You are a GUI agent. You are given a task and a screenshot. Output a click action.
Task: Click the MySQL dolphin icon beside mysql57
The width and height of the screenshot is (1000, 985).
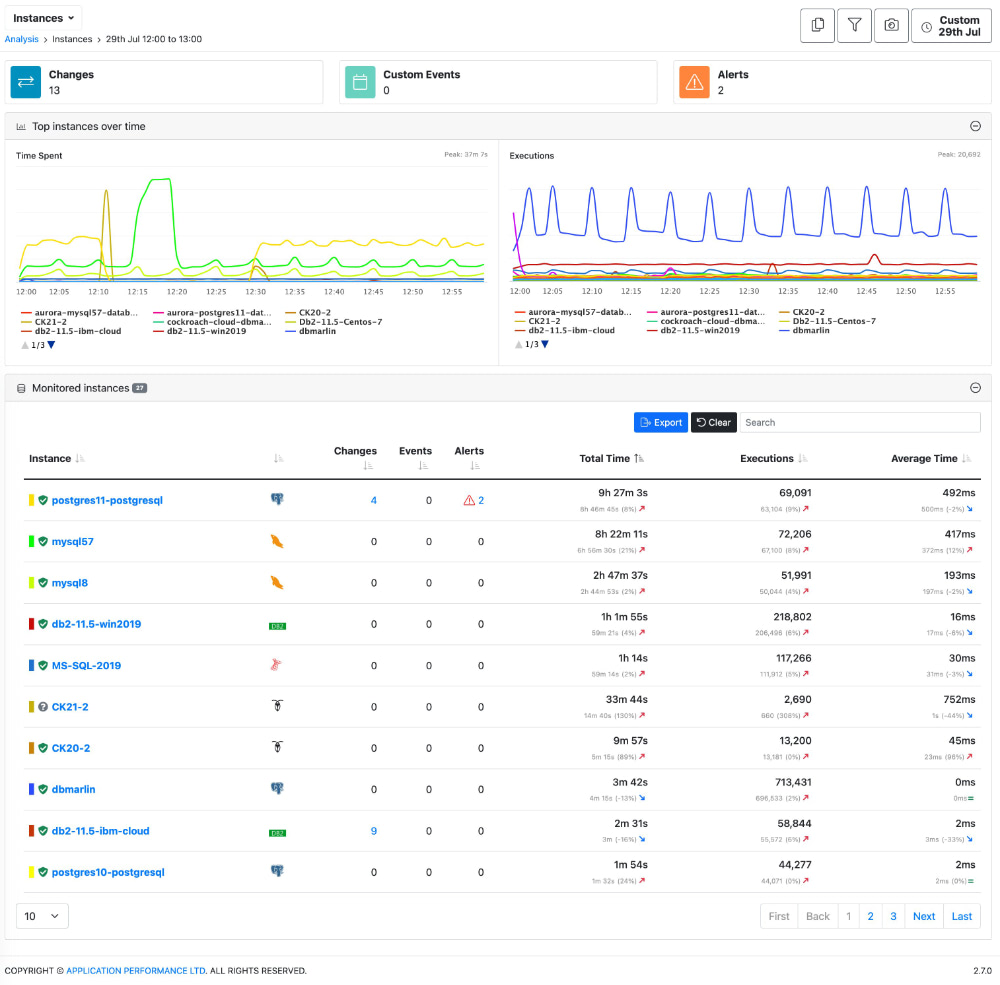click(x=278, y=540)
